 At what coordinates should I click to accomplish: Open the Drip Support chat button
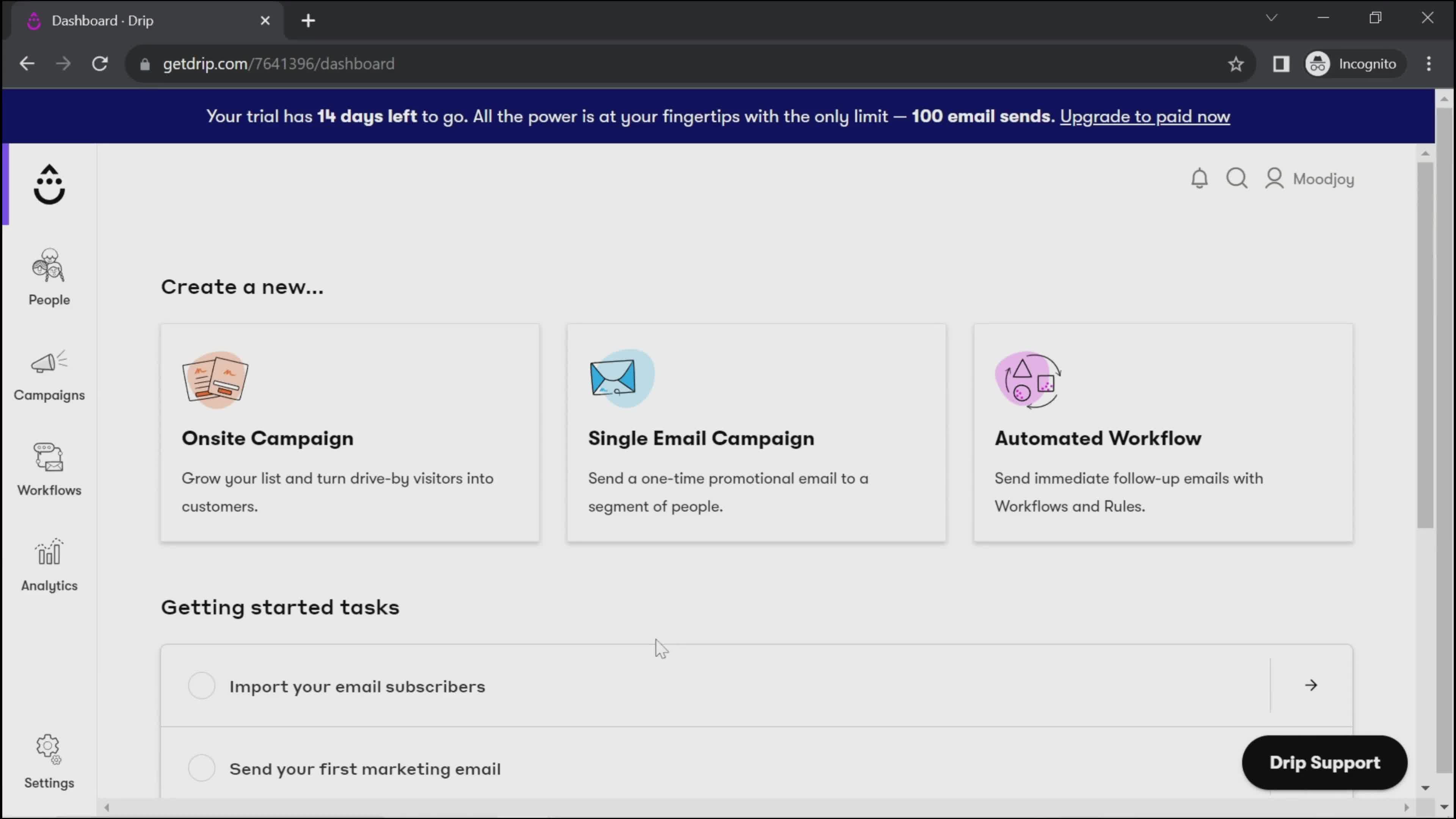tap(1324, 763)
